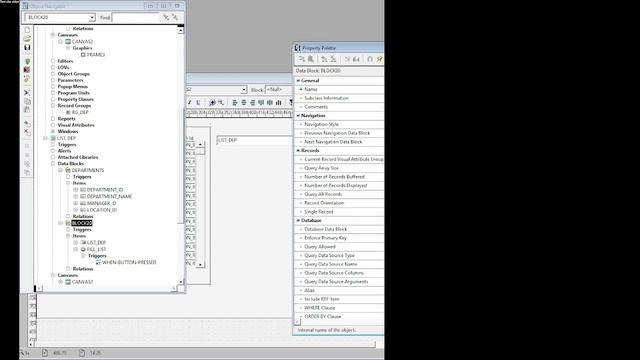Viewport: 640px width, 360px height.
Task: Click the Run Form Debug icon in navigator toolbar
Action: pyautogui.click(x=27, y=70)
